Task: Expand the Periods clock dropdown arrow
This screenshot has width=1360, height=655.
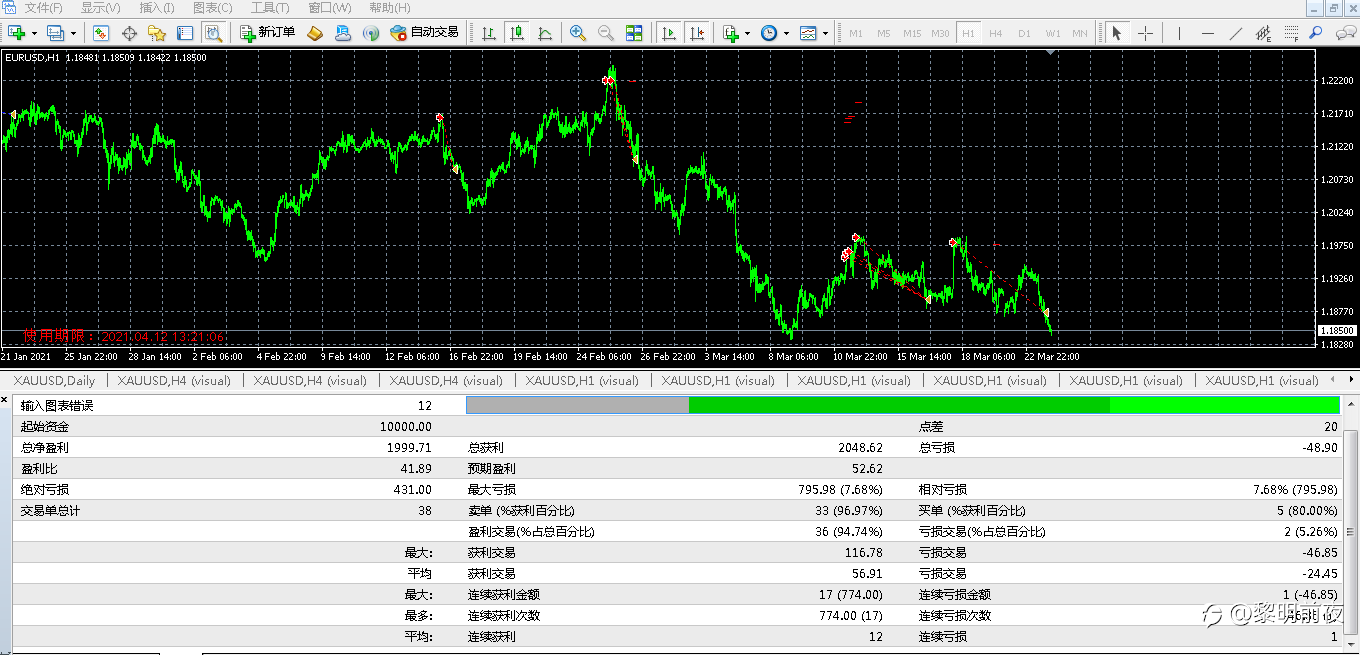Action: tap(786, 33)
